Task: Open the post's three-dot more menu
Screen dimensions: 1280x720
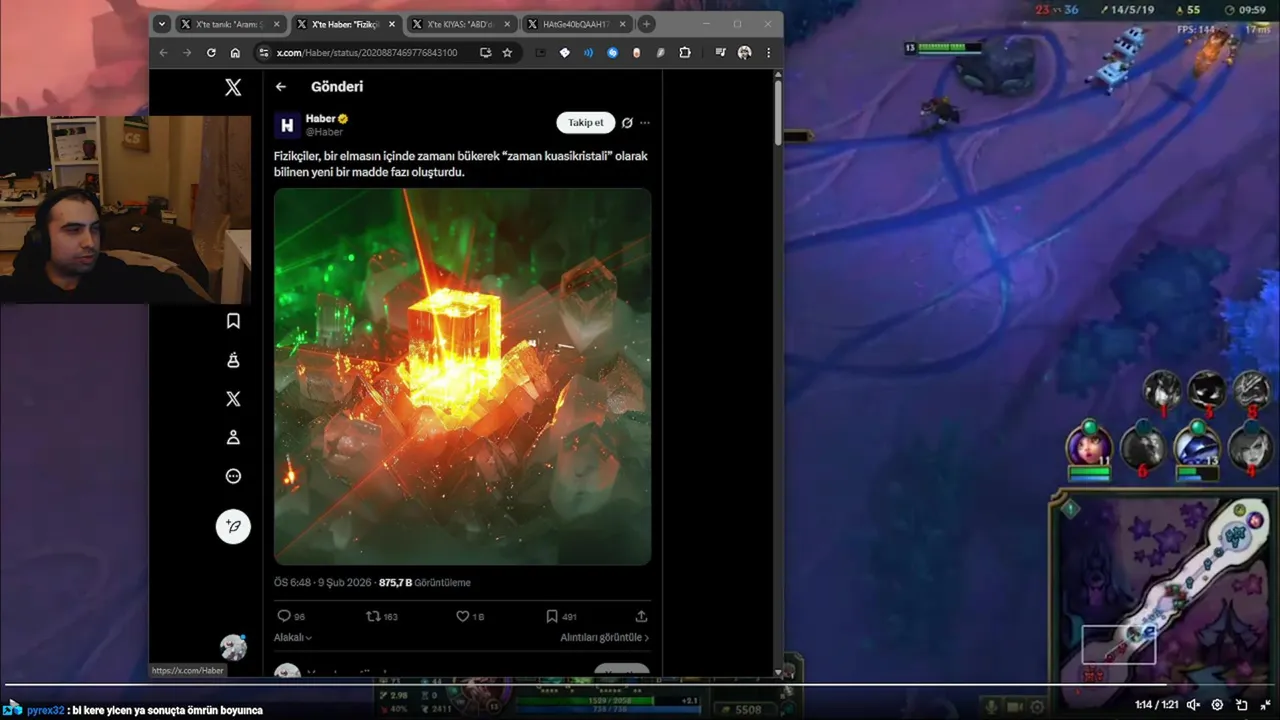Action: pyautogui.click(x=645, y=123)
